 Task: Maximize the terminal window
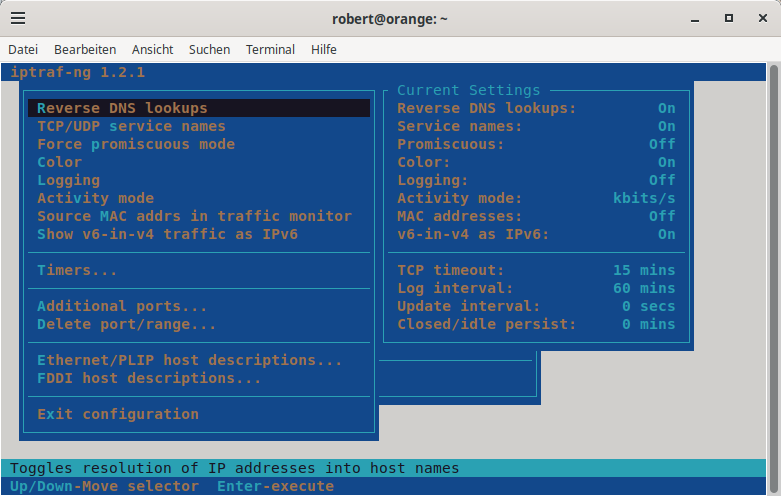729,18
